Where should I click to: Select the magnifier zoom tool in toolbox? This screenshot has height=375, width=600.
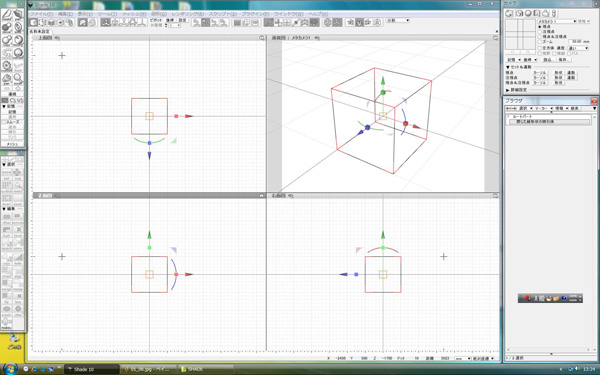18,79
